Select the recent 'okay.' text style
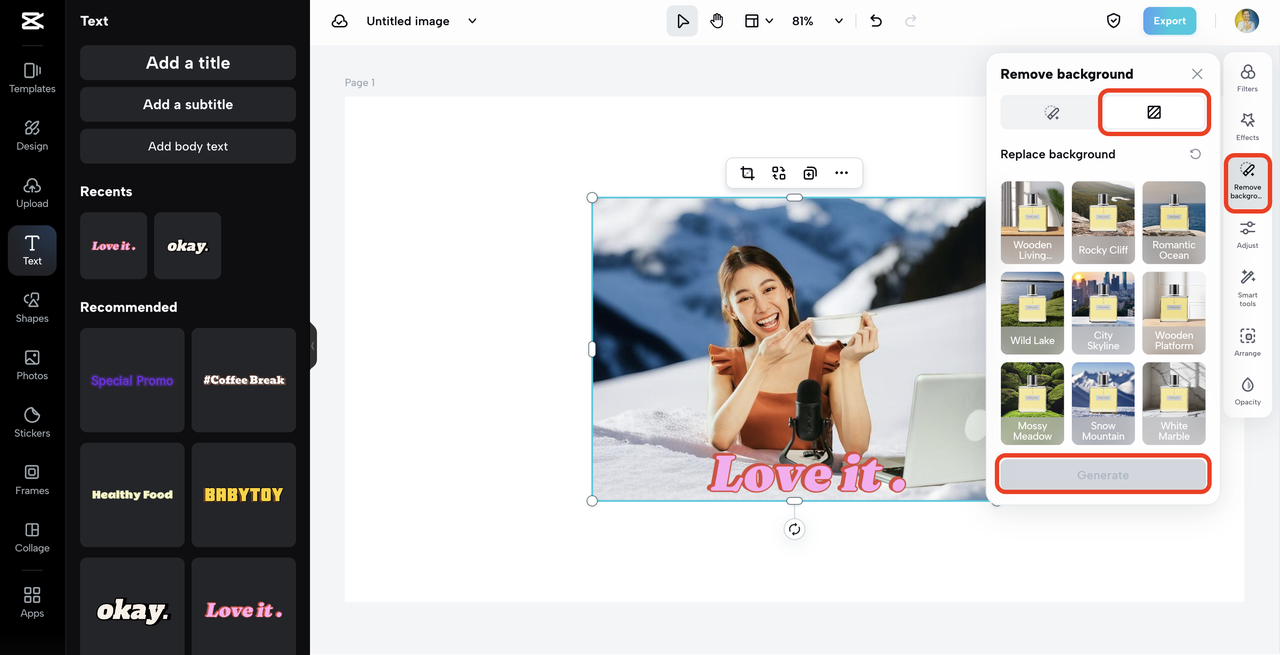Viewport: 1280px width, 655px height. tap(188, 245)
